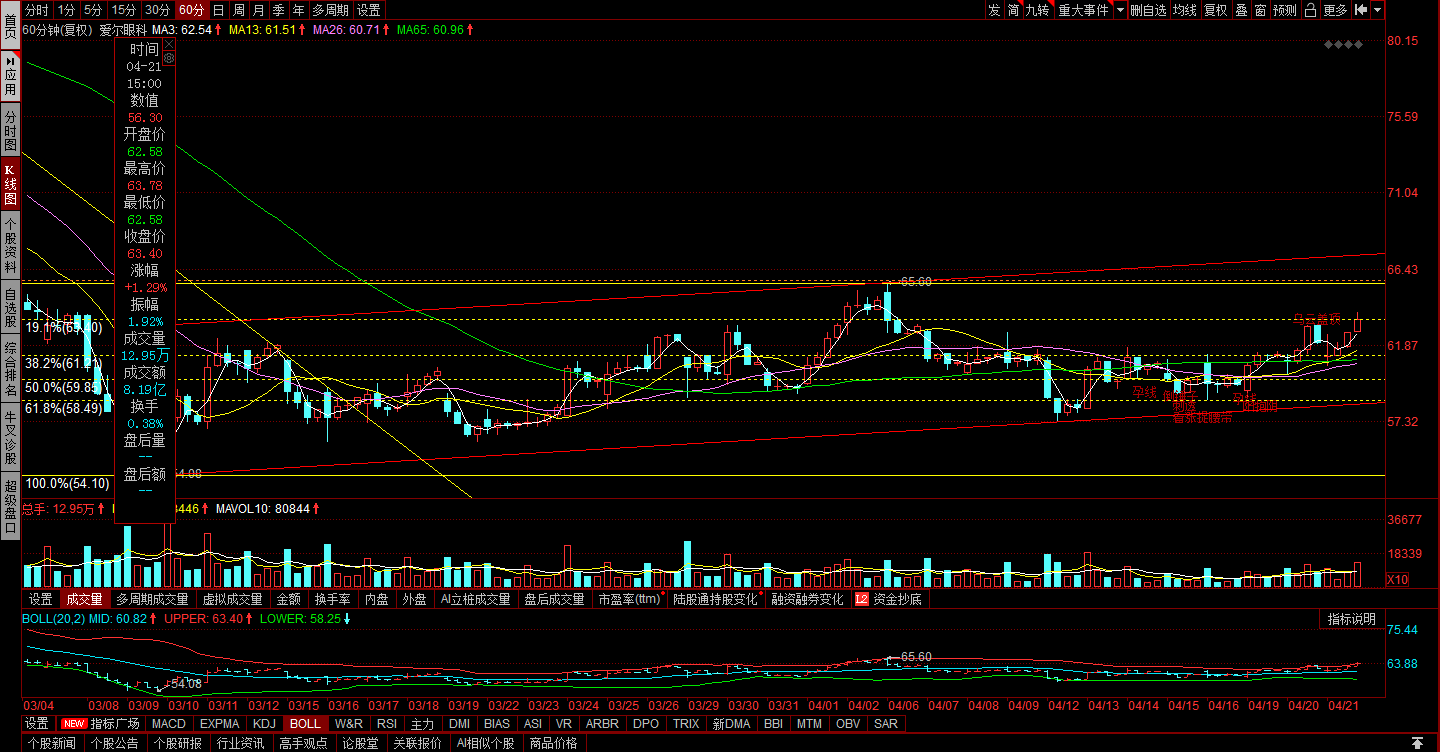Click the back arrow icon at top right

point(1360,10)
